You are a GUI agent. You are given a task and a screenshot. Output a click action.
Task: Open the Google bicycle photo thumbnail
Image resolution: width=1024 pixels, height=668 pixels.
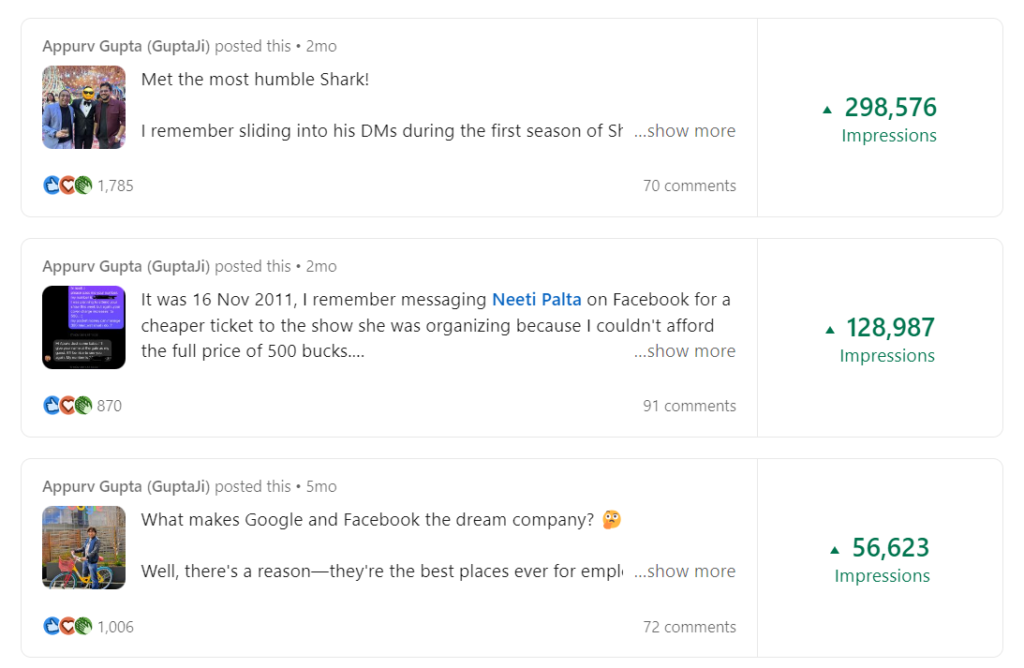pyautogui.click(x=84, y=547)
